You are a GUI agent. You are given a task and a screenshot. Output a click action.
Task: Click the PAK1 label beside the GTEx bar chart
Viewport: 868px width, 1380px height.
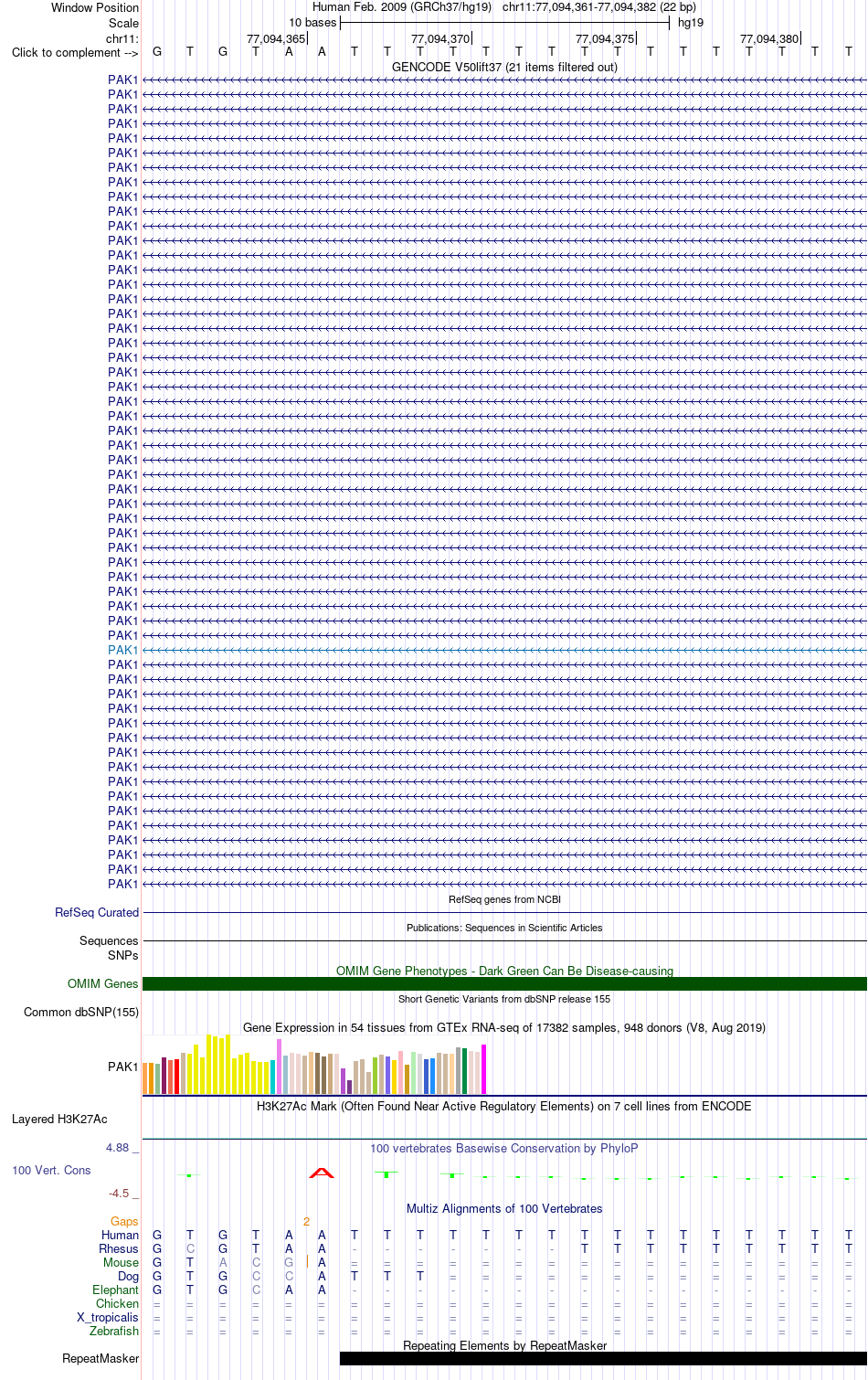(122, 1067)
